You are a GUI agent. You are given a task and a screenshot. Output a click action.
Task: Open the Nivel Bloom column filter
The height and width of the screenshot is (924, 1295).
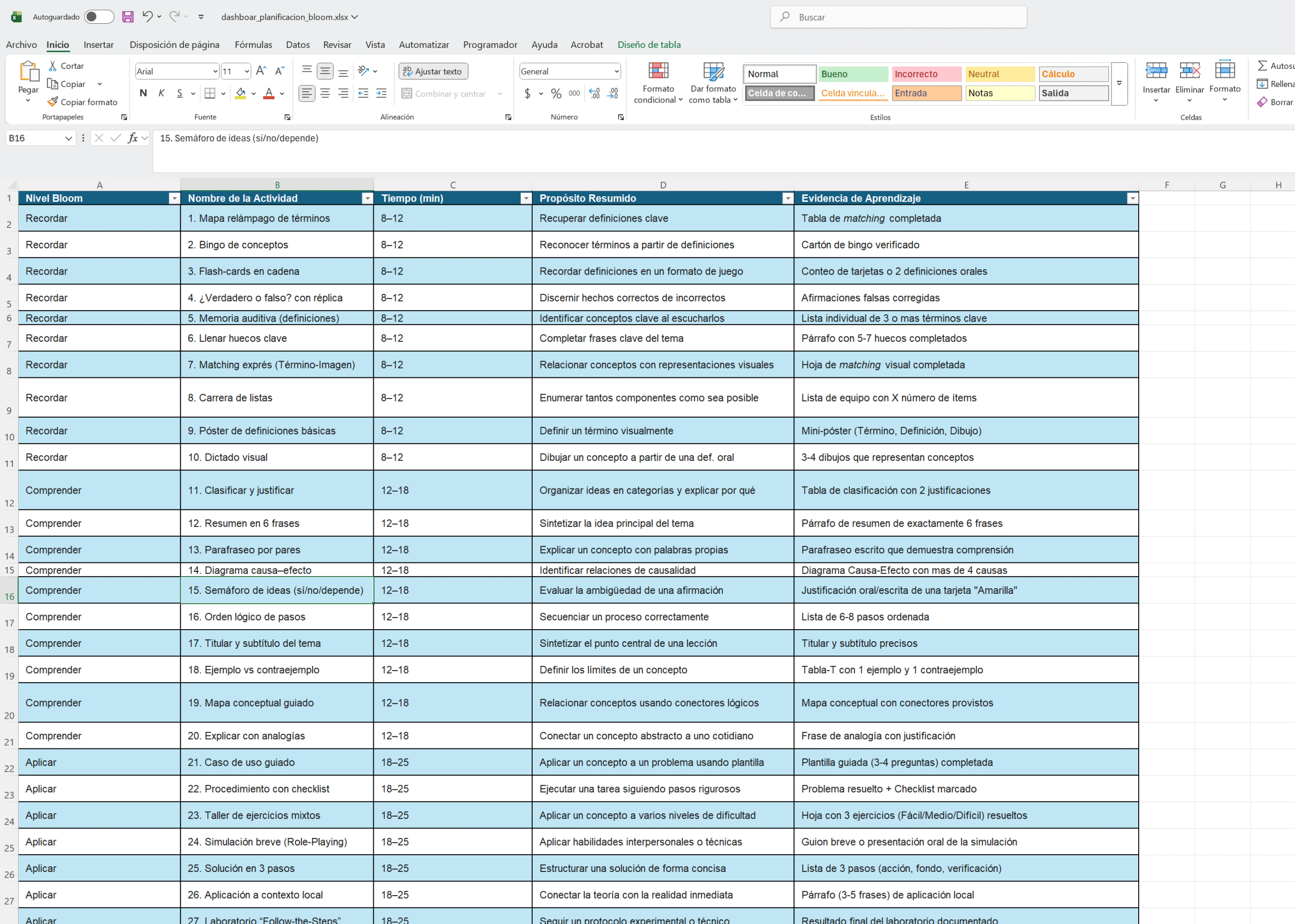[174, 198]
